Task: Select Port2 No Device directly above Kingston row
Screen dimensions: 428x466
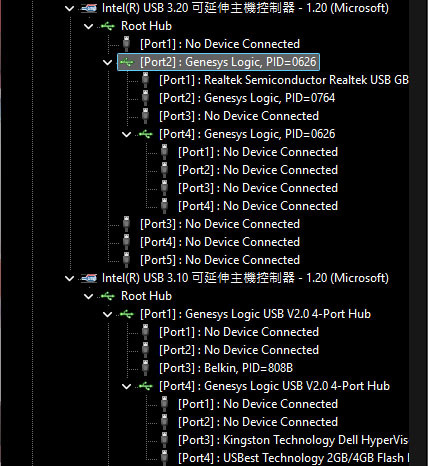Action: [x=258, y=422]
